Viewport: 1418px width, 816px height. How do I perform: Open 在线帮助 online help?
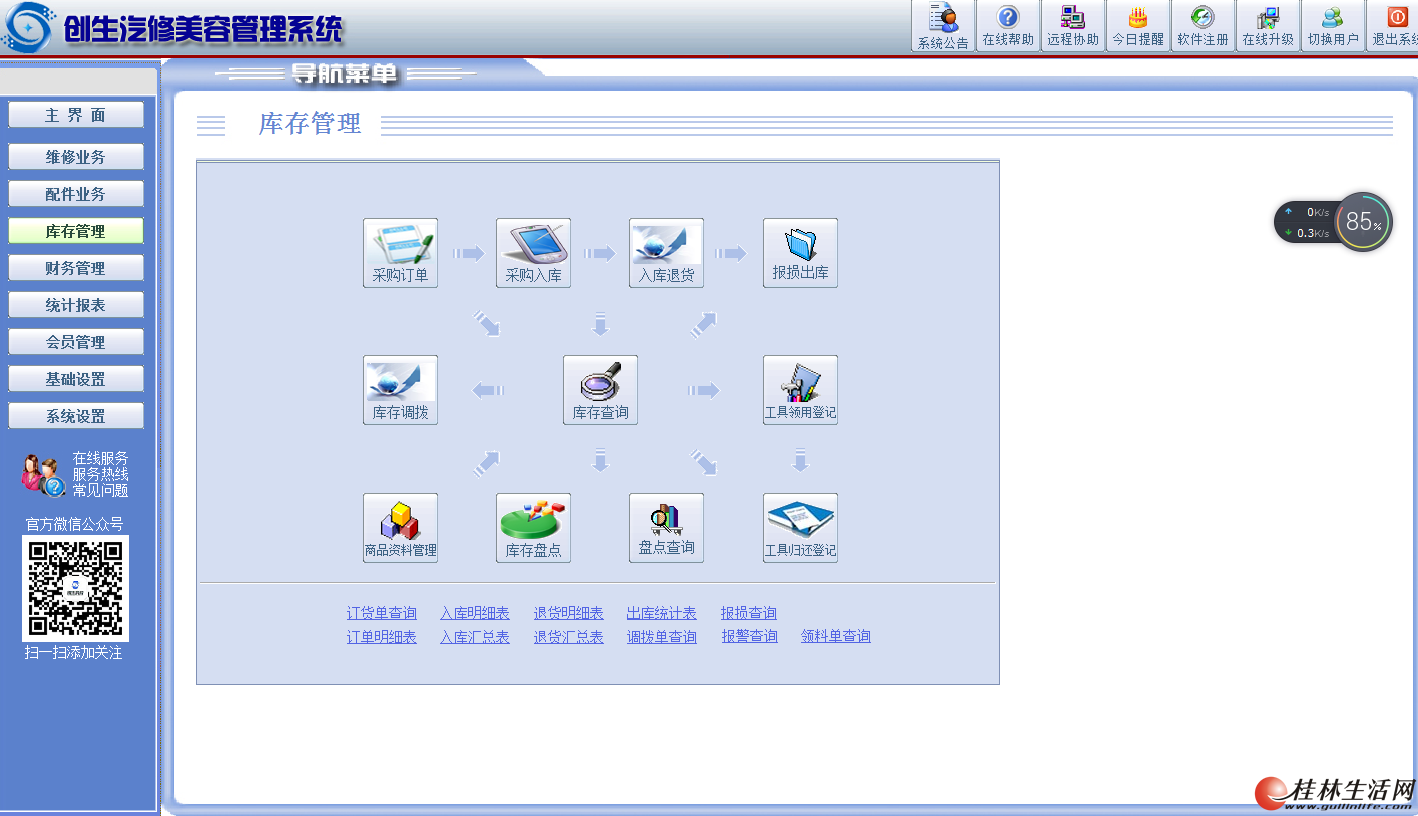pos(1007,27)
